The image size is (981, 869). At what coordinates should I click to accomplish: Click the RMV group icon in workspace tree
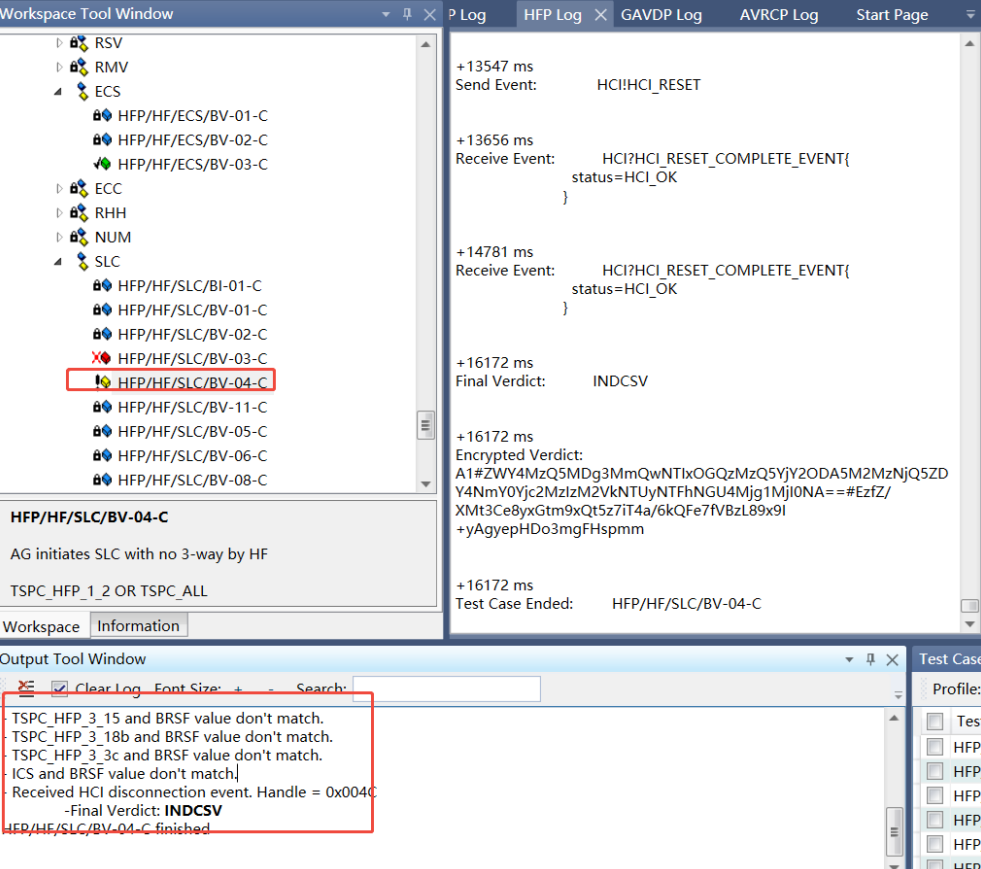[79, 67]
